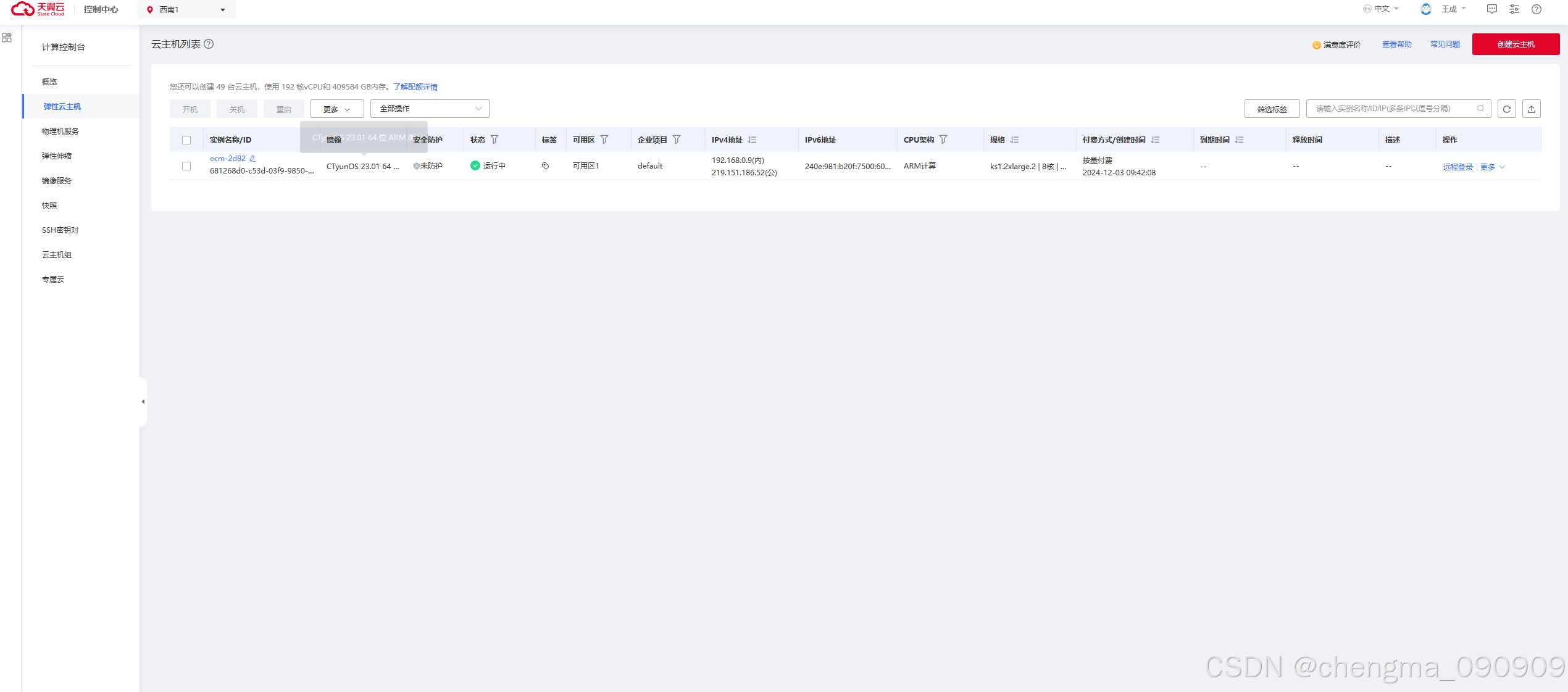Click the edit pencil next to ecm-2d82
Screen dimensions: 1568x692
252,159
